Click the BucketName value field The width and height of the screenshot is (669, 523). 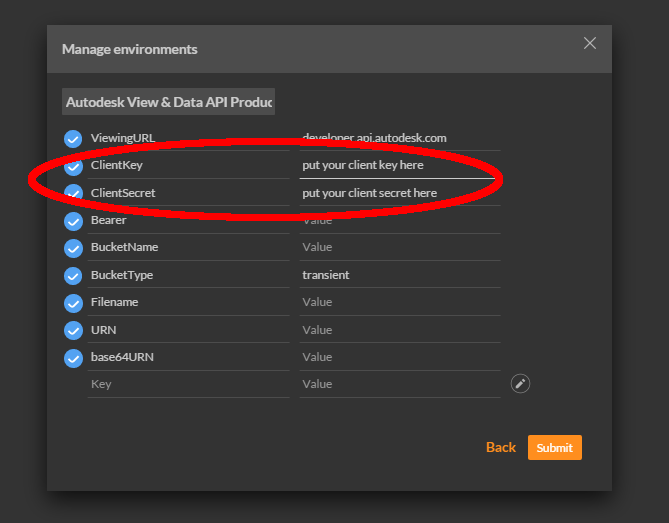pyautogui.click(x=400, y=247)
